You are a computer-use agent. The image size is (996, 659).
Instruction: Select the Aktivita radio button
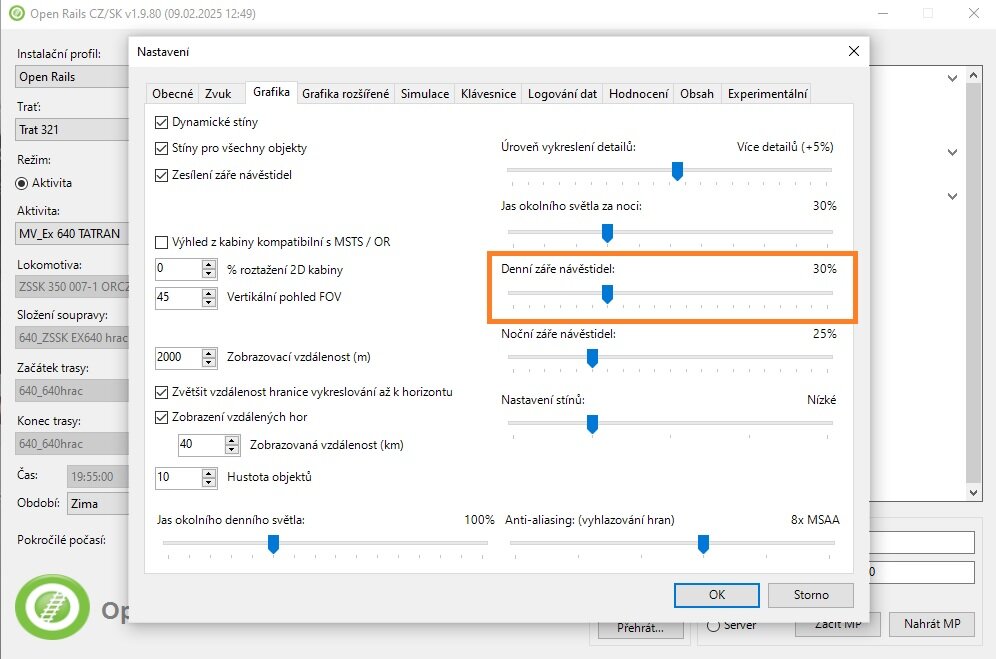click(x=22, y=183)
